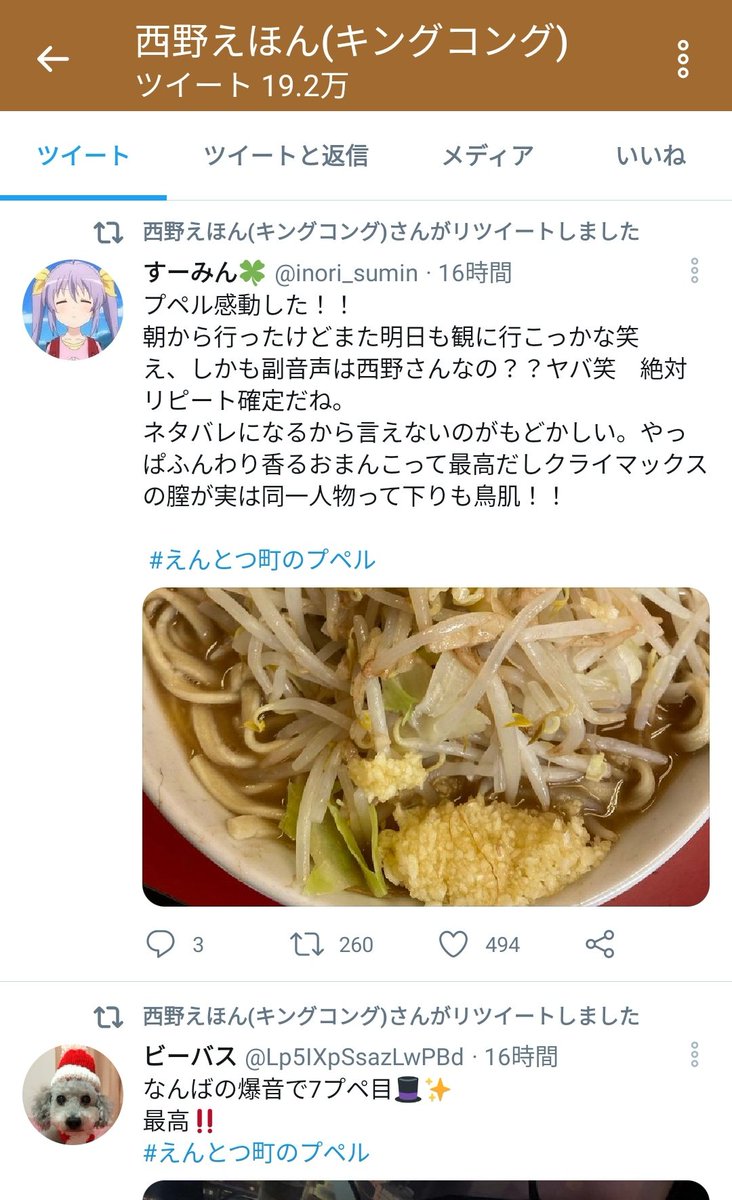Like the tweet with 494 likes
732x1200 pixels.
point(454,944)
